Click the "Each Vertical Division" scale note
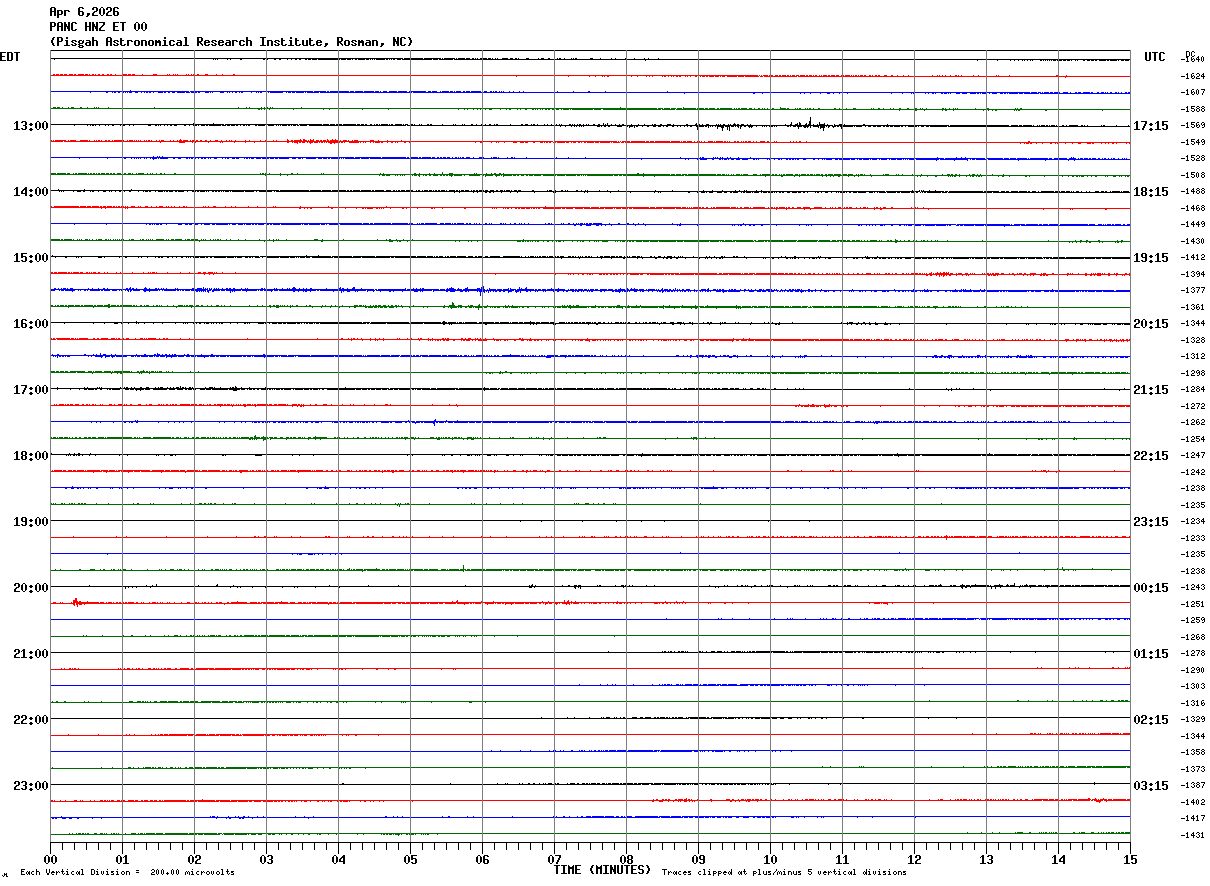This screenshot has width=1210, height=886. click(x=127, y=872)
